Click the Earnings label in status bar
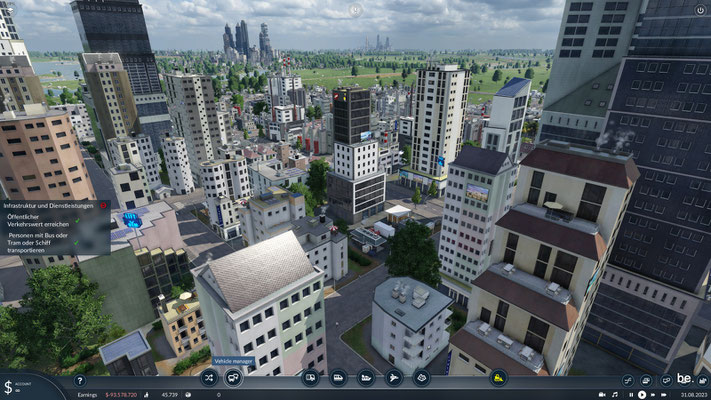Screen dimensions: 711x400 [x=87, y=395]
